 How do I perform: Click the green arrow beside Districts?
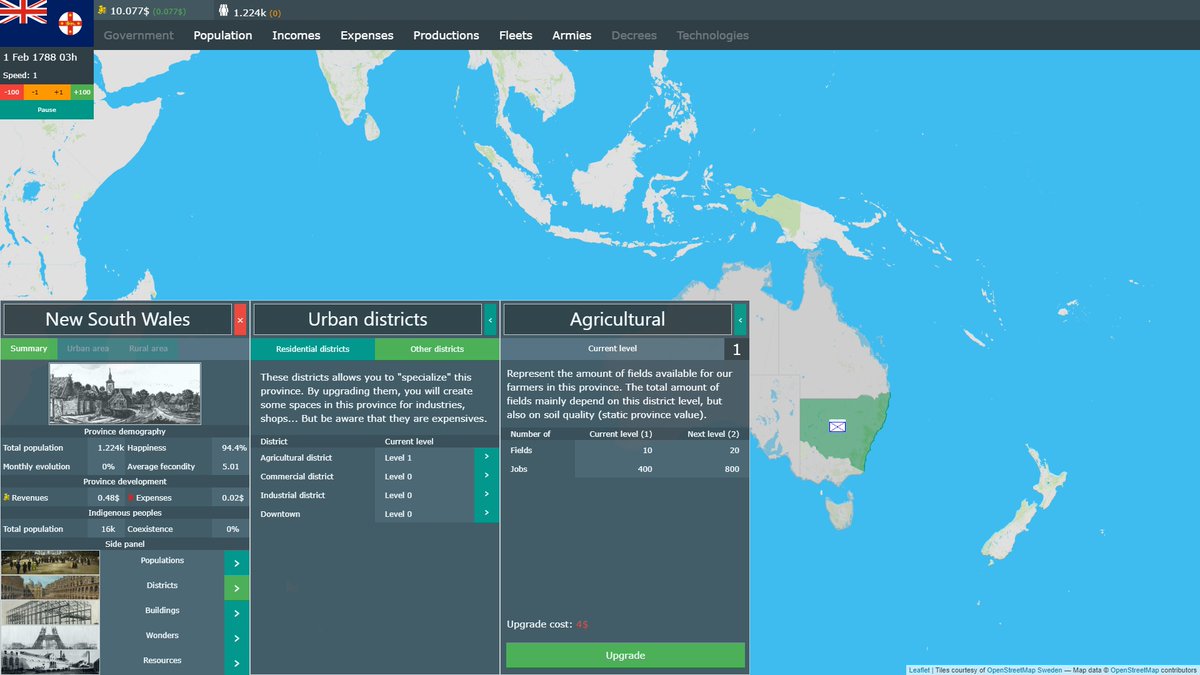[236, 587]
